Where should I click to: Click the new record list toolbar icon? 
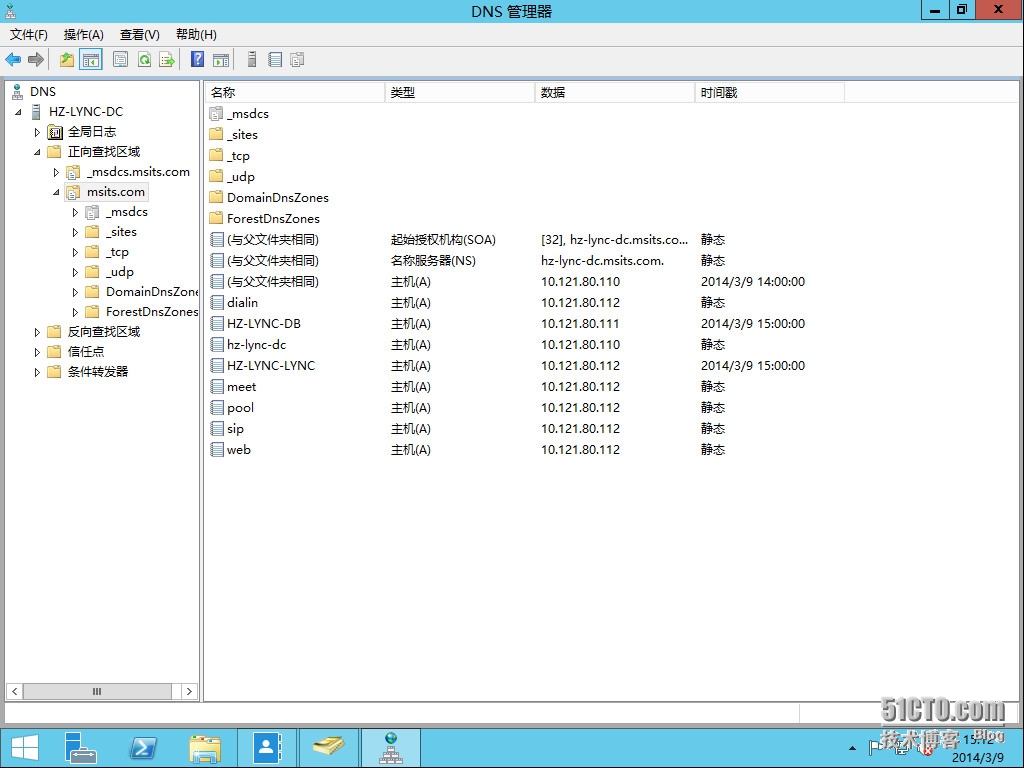coord(275,60)
